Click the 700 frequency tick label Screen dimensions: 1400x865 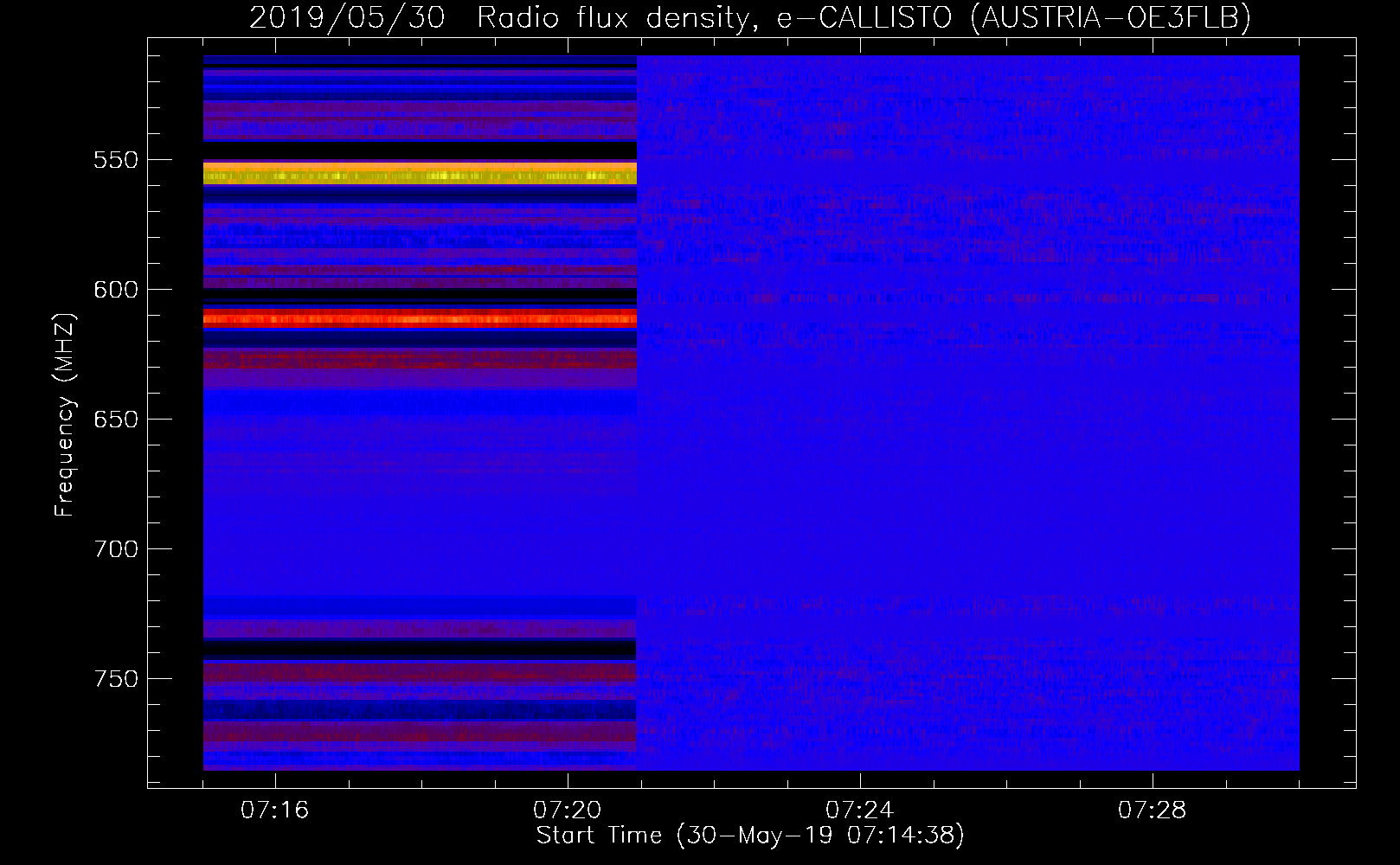[116, 549]
